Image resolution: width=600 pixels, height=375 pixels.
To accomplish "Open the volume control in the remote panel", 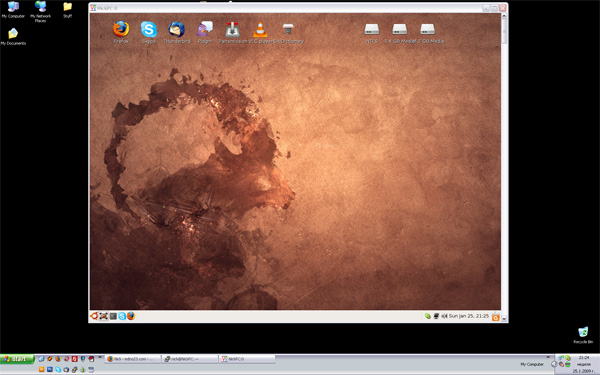I will (444, 316).
